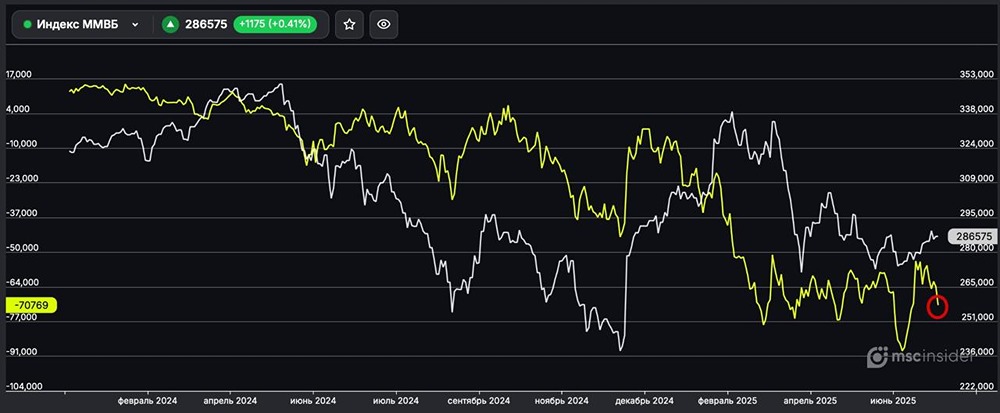Click the green up-triangle trend icon
The height and width of the screenshot is (413, 1000).
170,25
